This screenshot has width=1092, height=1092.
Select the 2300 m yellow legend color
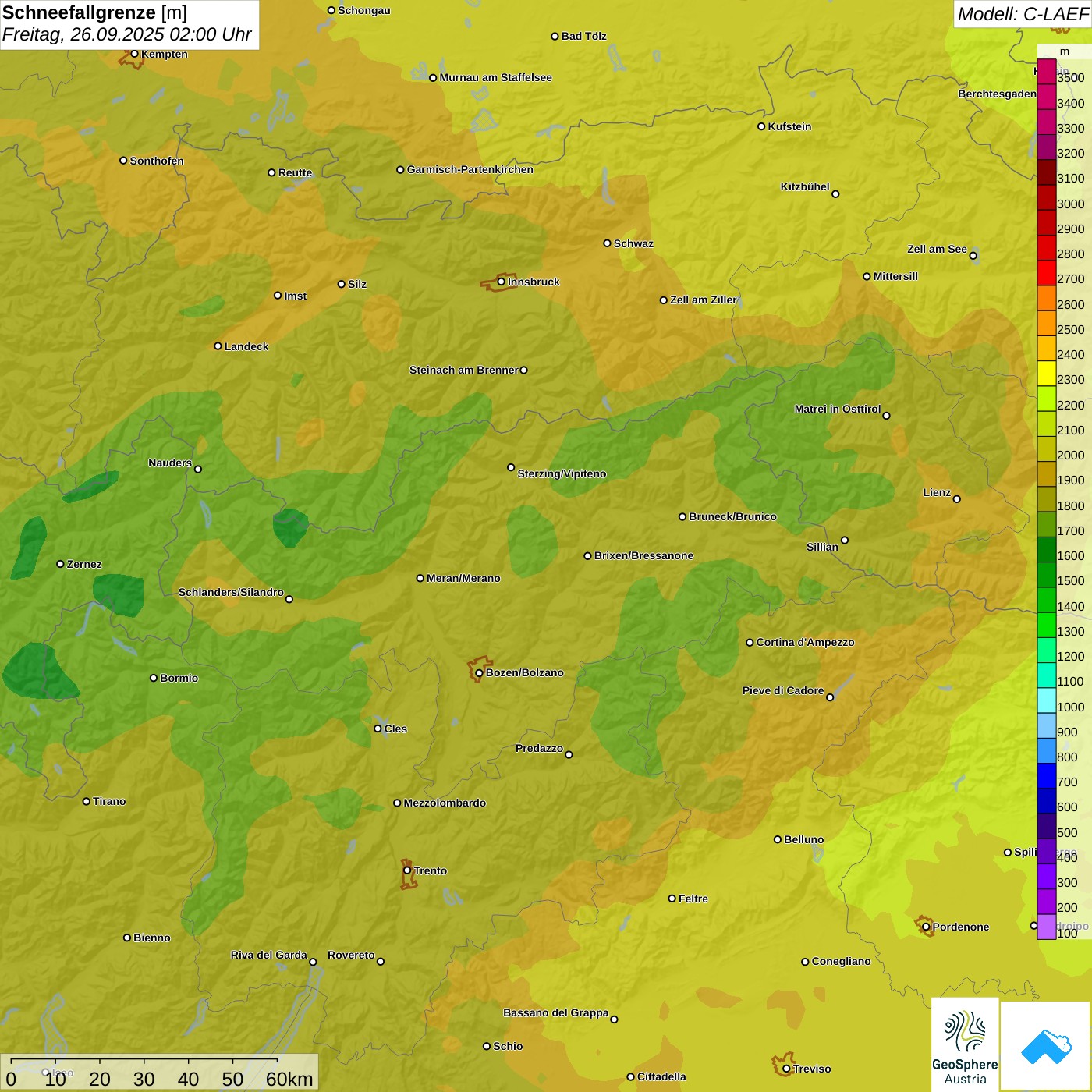(1047, 374)
